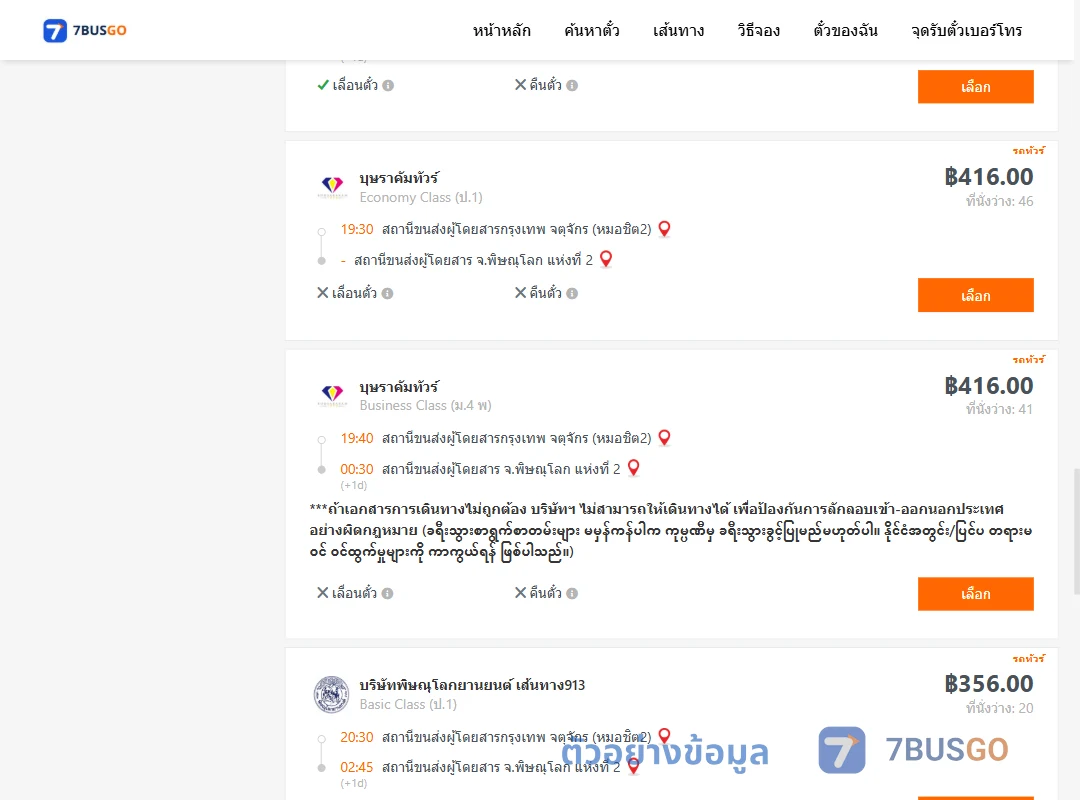The height and width of the screenshot is (800, 1080).
Task: Click Economy Class (ป.1) label
Action: (421, 198)
